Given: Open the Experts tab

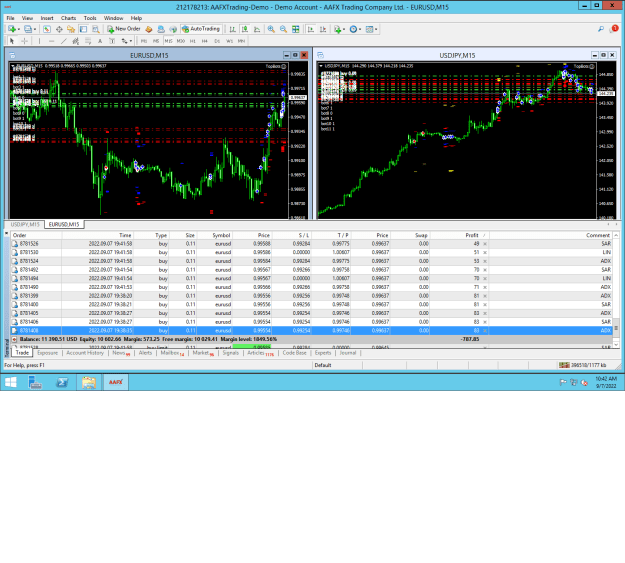Looking at the screenshot, I should click(323, 353).
